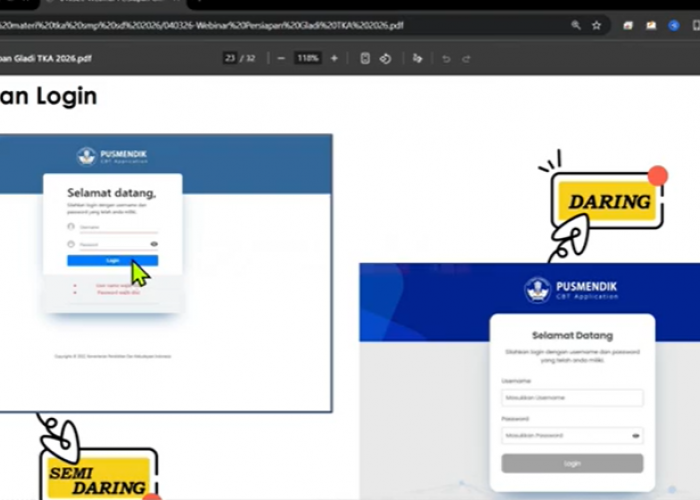Click the gray Login button on right form
The width and height of the screenshot is (700, 500).
point(572,464)
